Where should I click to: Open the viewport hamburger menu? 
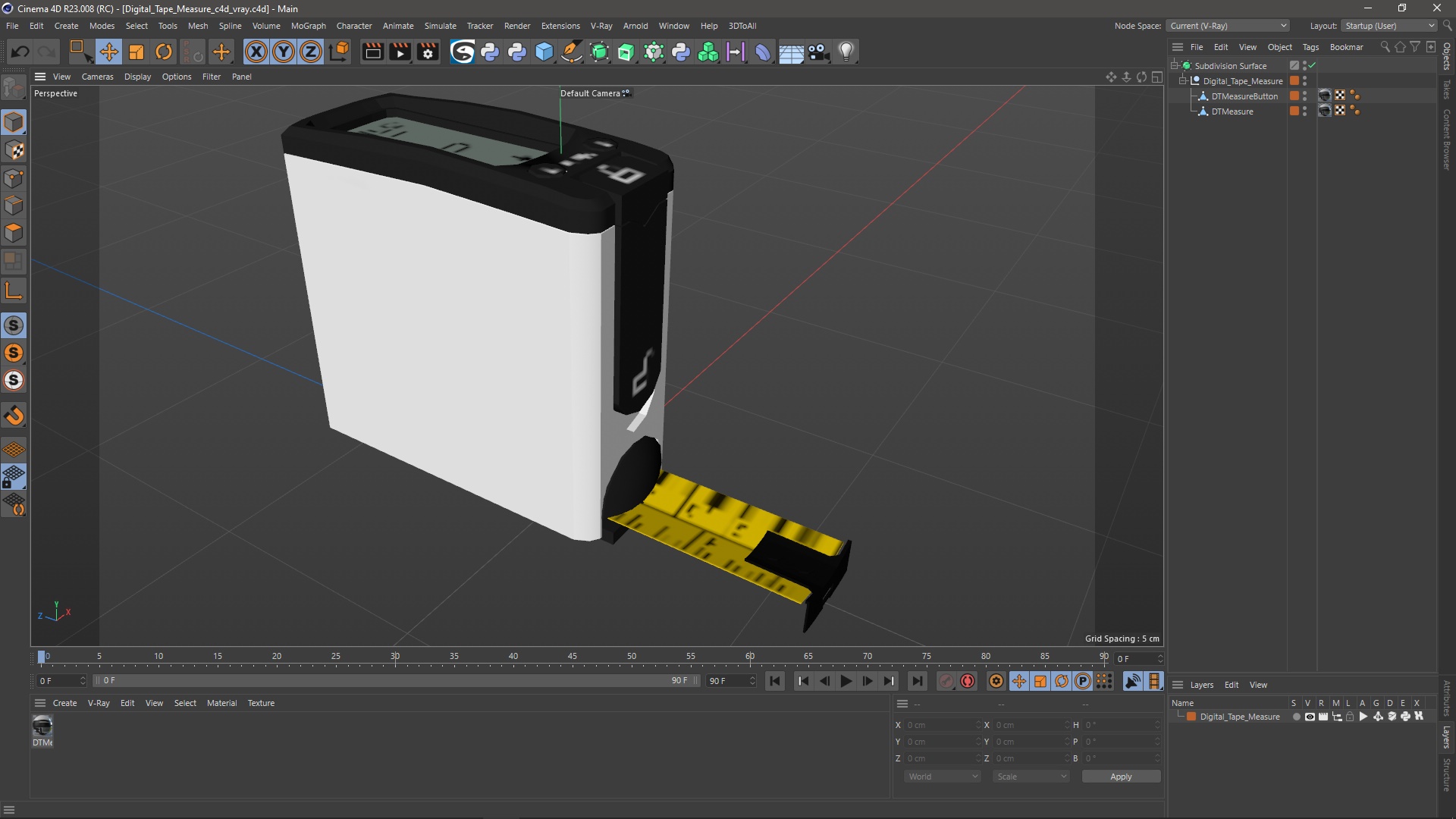(40, 77)
